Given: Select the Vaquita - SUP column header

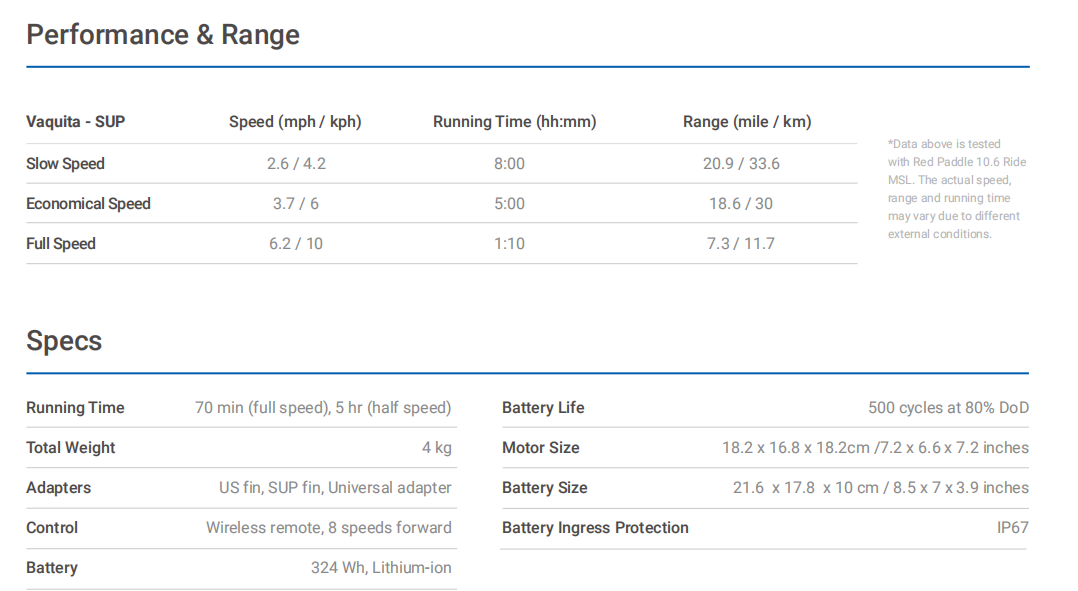Looking at the screenshot, I should coord(76,122).
